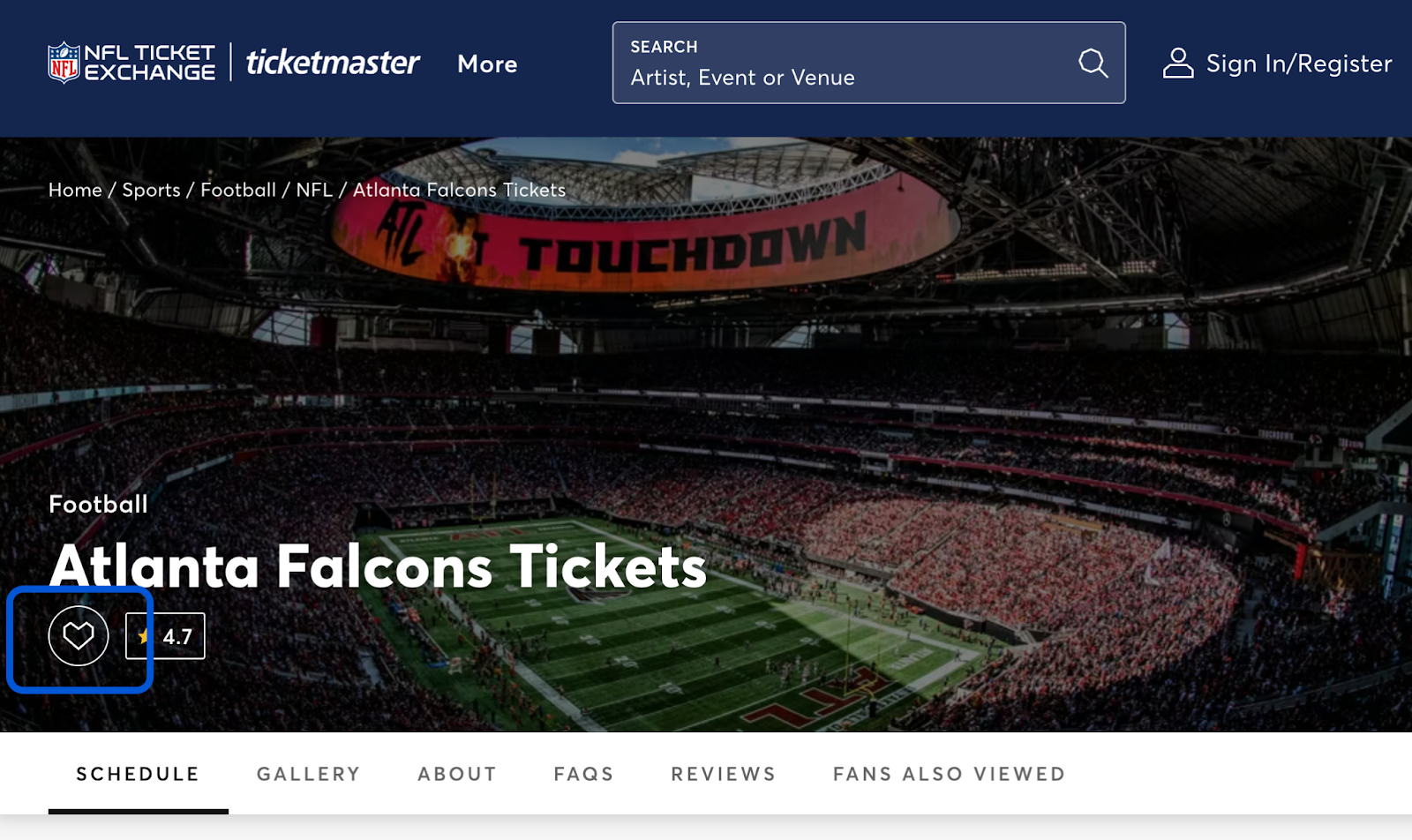Switch to the Gallery tab

(x=309, y=774)
